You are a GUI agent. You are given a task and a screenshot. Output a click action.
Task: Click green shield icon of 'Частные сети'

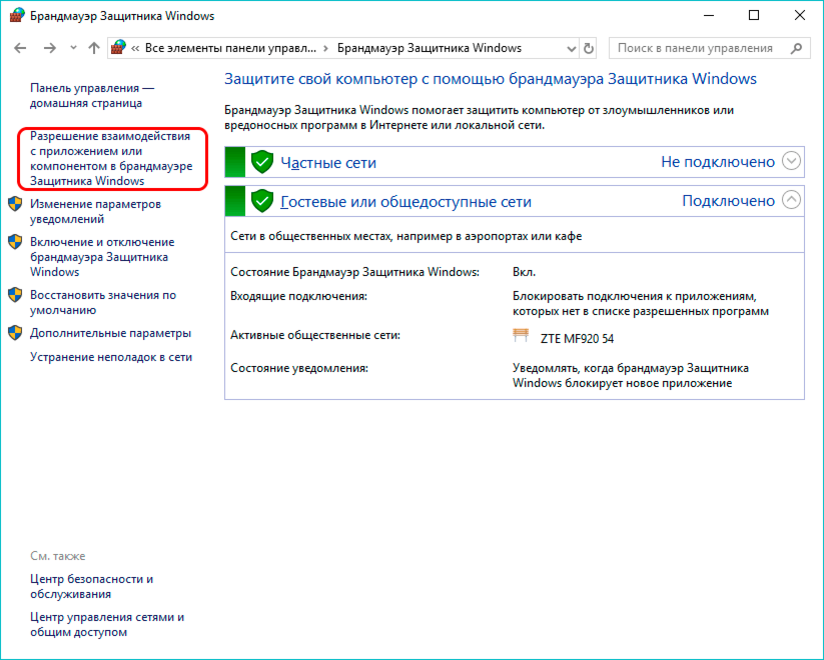(x=262, y=162)
